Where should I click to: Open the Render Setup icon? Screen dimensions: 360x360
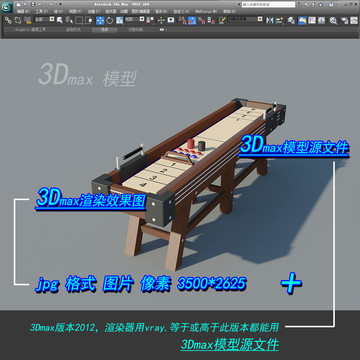click(345, 20)
